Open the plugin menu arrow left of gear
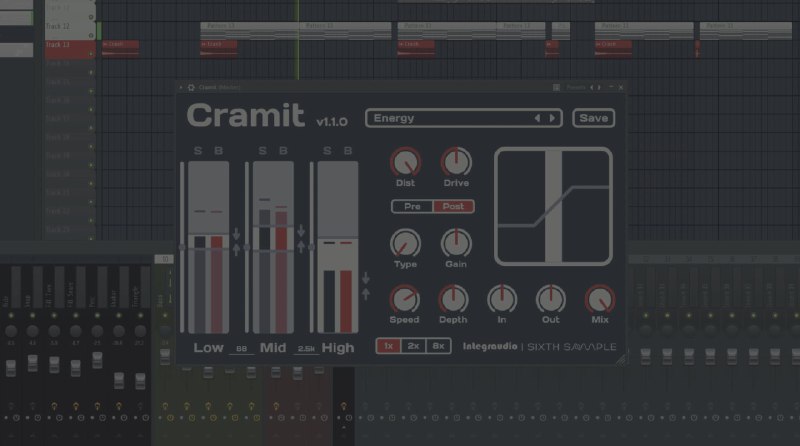 (181, 88)
